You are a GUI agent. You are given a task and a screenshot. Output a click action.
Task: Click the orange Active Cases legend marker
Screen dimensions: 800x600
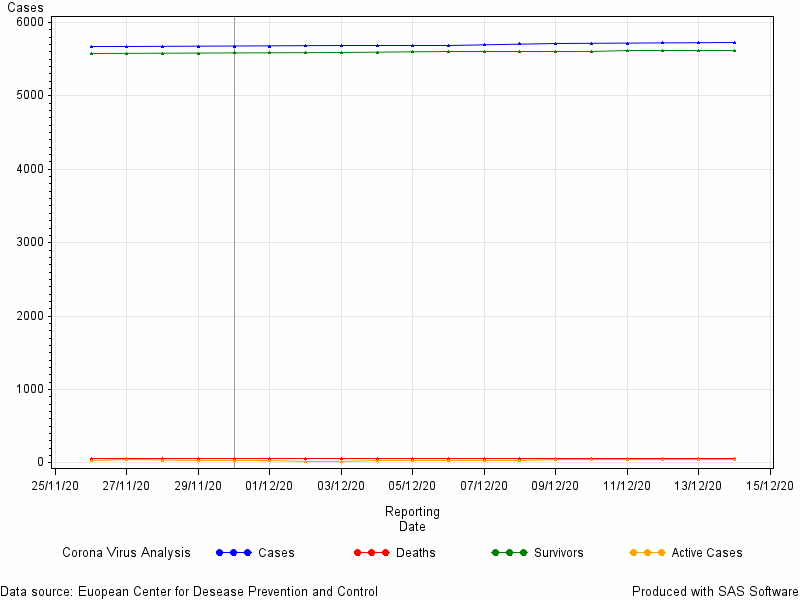[x=647, y=553]
